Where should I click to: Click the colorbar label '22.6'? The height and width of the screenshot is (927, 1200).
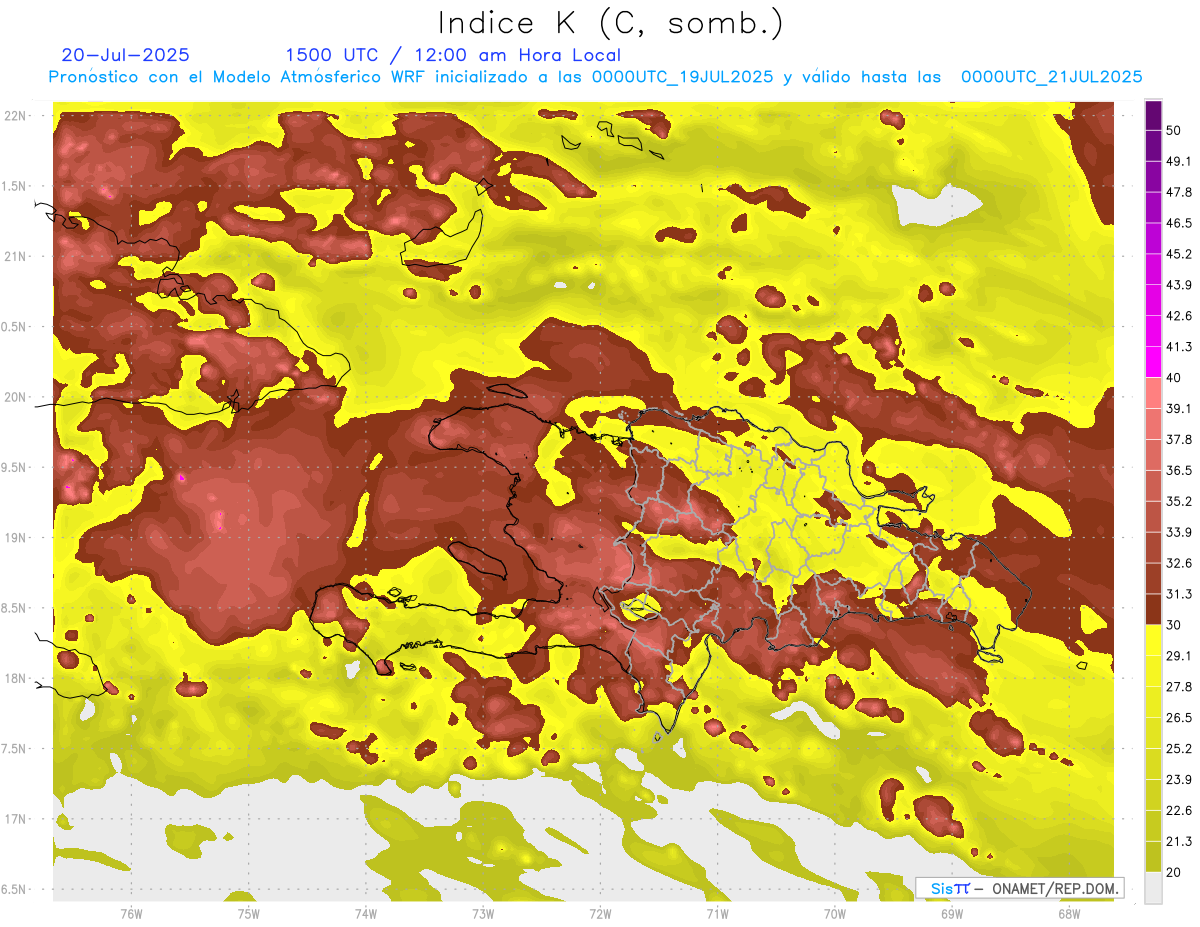pos(1179,811)
